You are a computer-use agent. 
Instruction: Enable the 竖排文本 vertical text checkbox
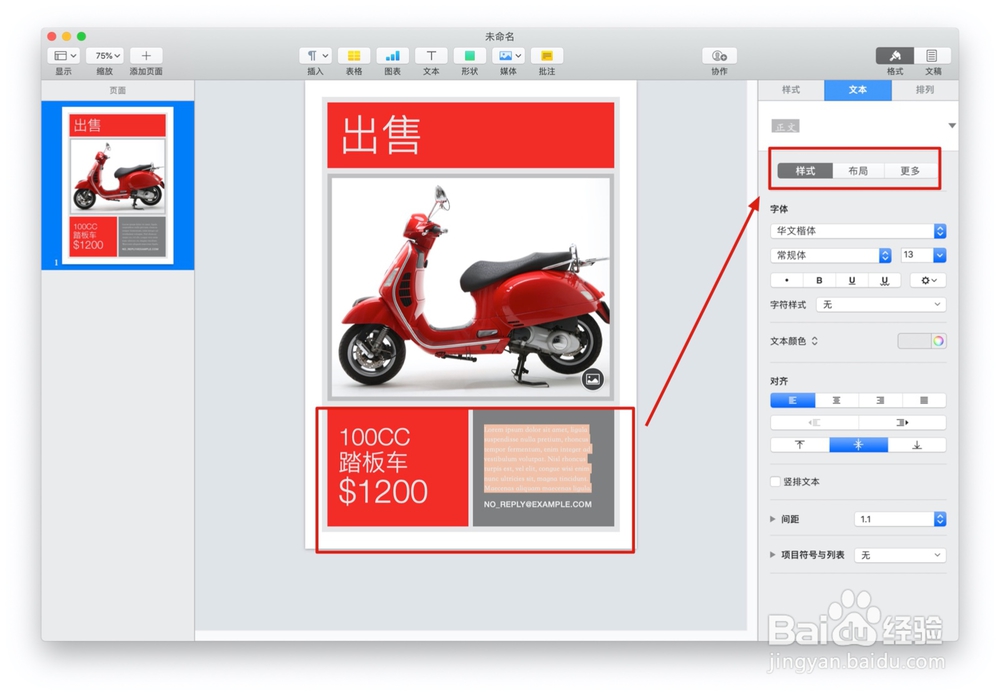776,482
